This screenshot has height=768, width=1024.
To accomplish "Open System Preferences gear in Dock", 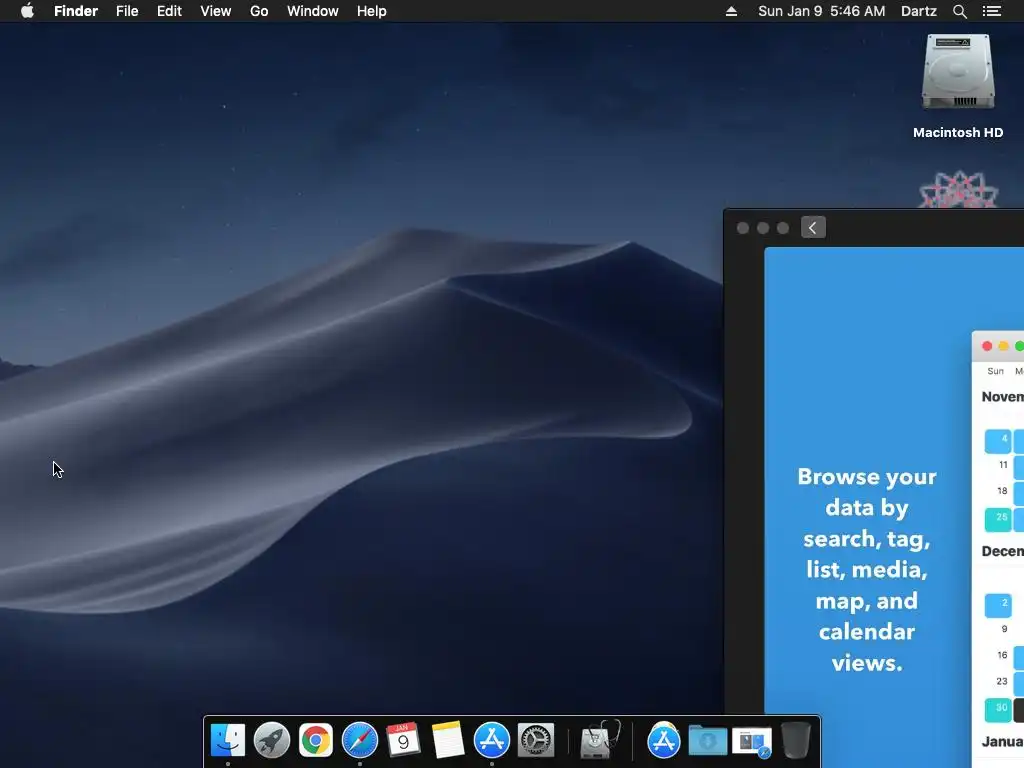I will [536, 740].
